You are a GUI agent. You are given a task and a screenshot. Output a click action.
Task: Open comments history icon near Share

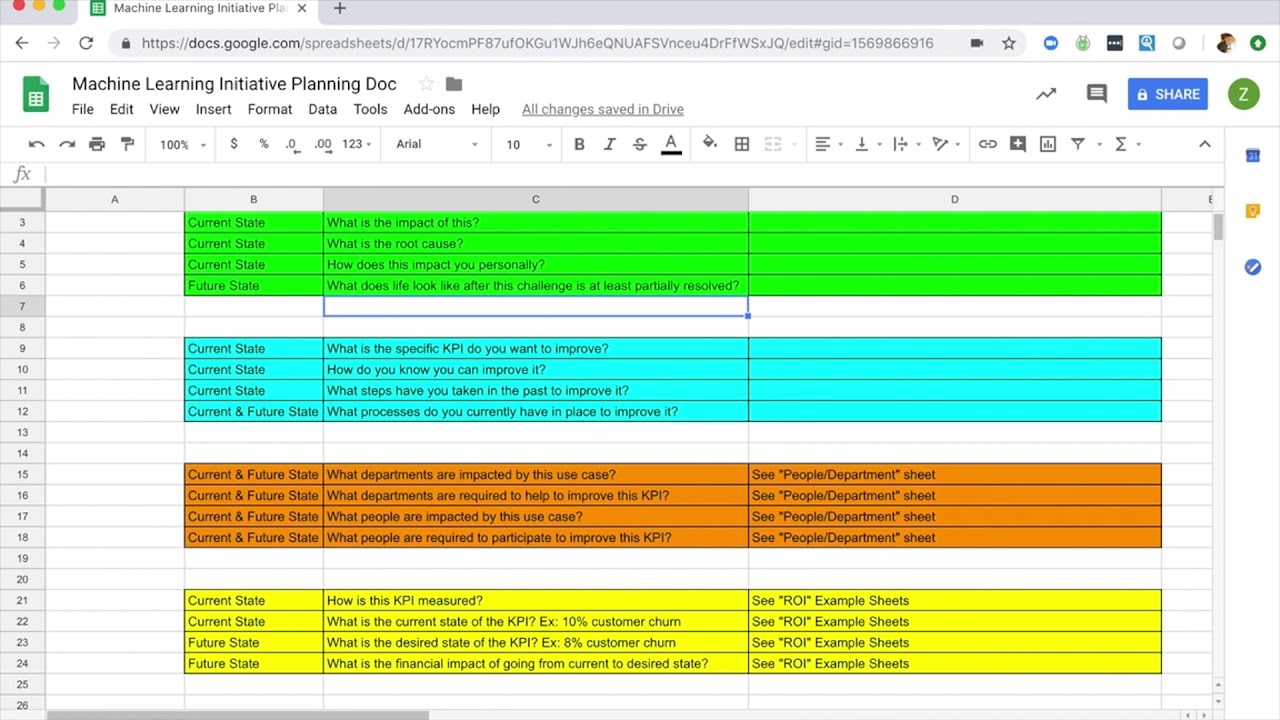click(x=1096, y=94)
